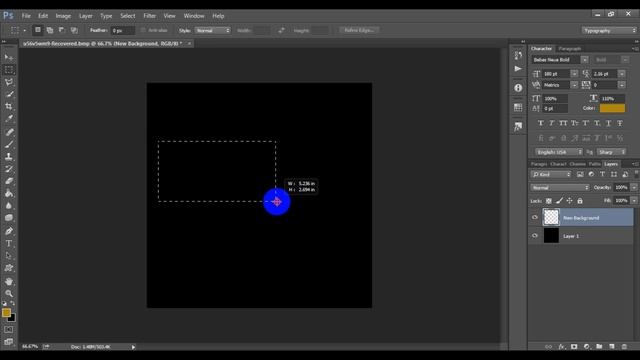Enable the Anti-alias checkbox

(143, 30)
